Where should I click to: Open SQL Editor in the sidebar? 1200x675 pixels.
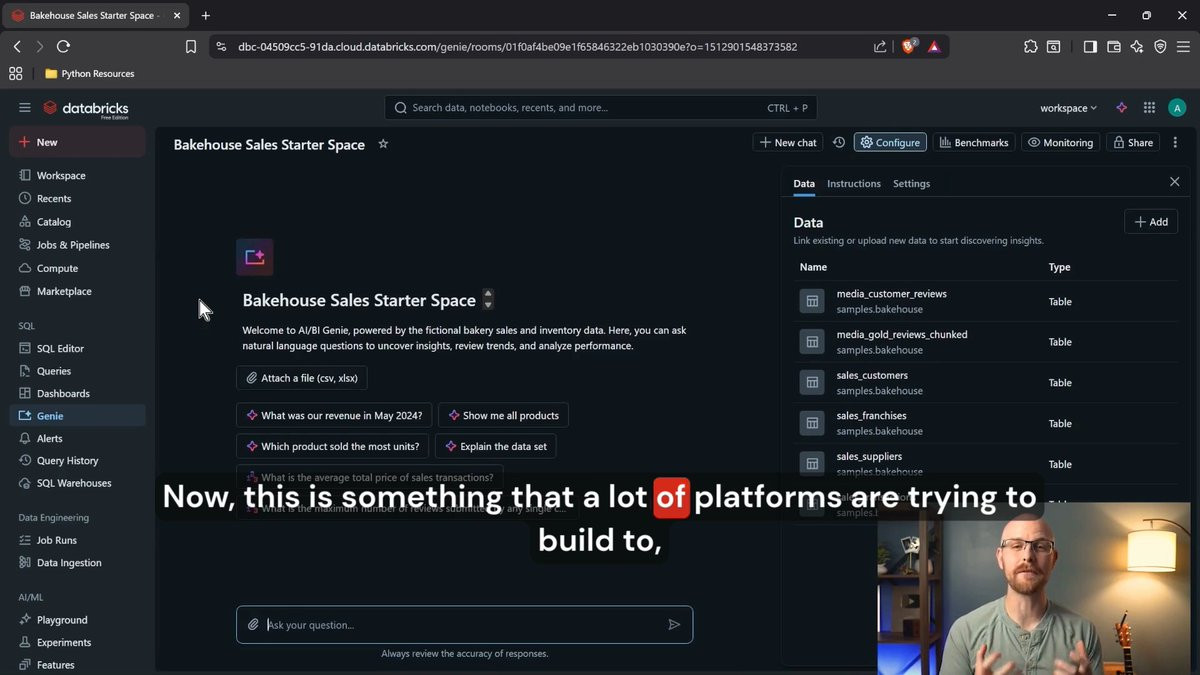pos(78,348)
